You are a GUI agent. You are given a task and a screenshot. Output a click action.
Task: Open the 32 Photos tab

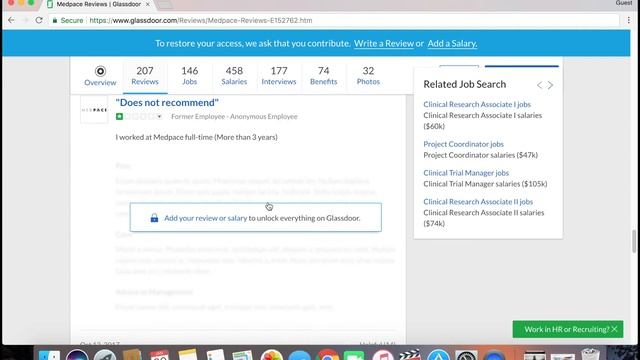tap(368, 76)
